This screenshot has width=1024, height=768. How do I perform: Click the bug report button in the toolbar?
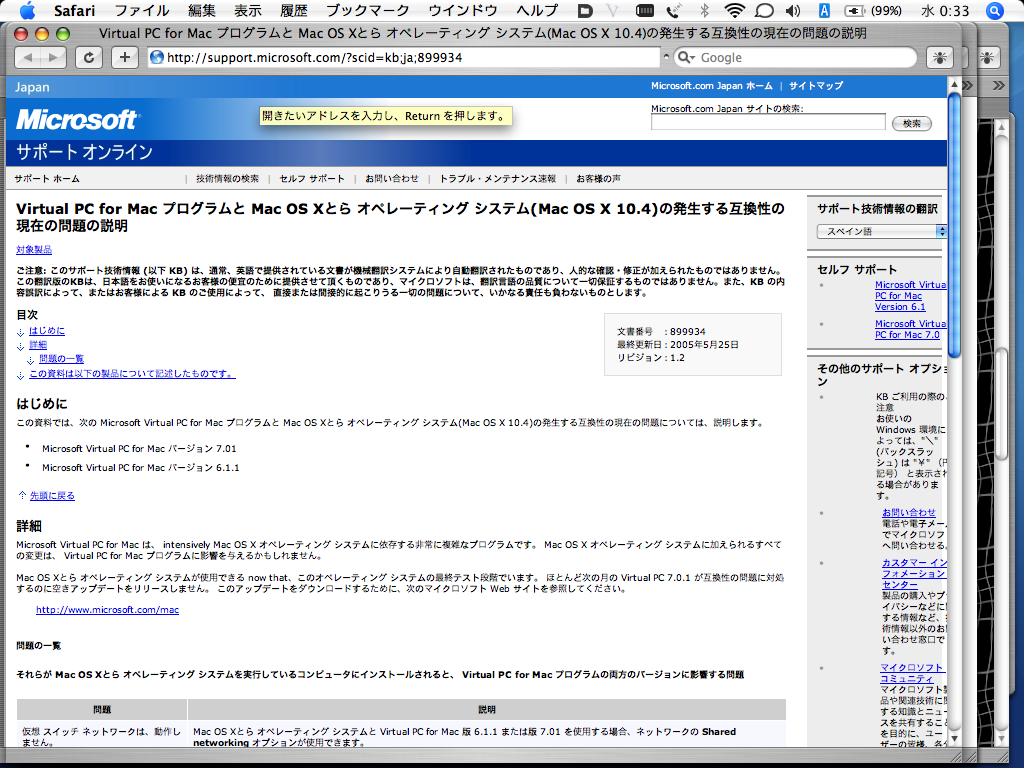pos(940,57)
